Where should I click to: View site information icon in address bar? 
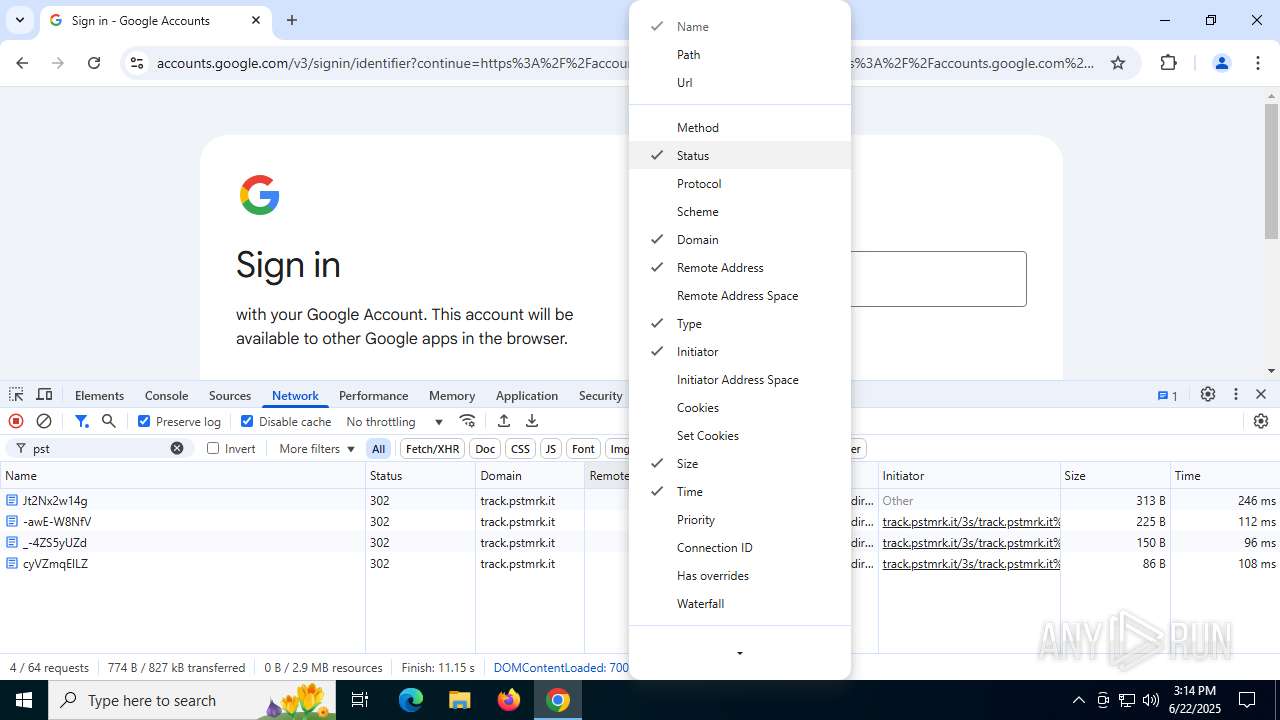pos(137,63)
